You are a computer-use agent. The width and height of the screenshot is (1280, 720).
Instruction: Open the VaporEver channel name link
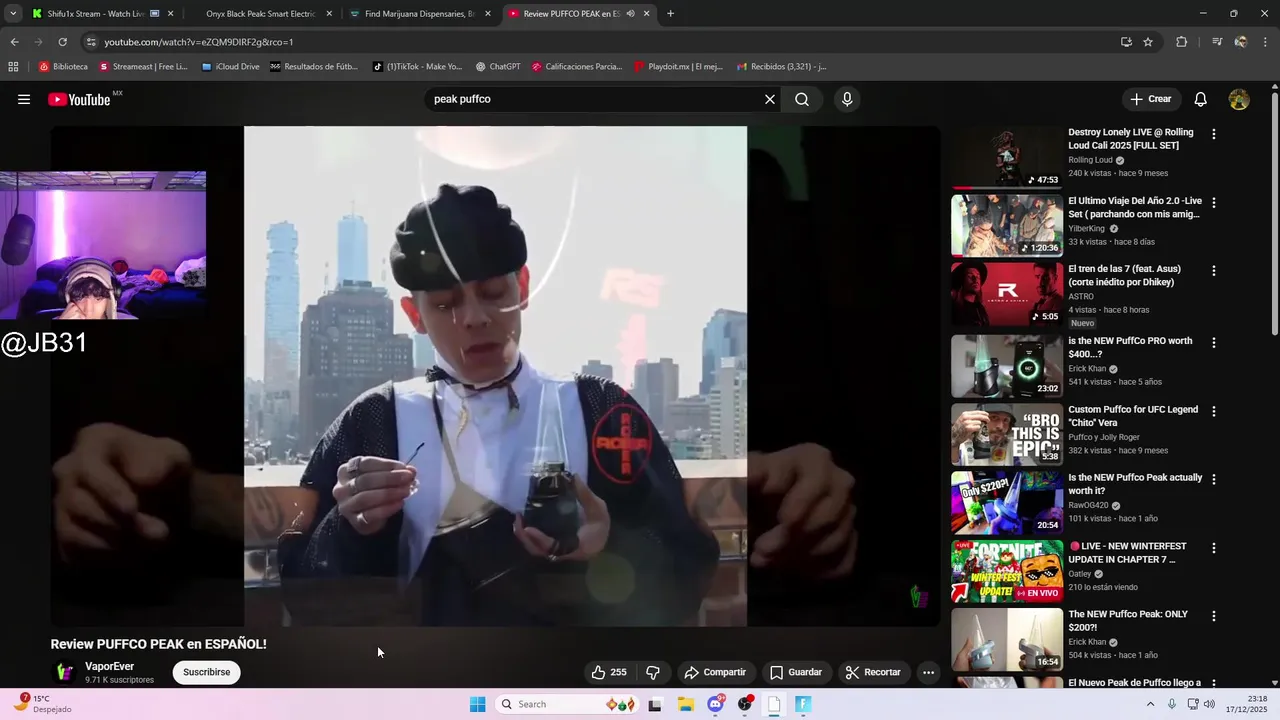109,666
